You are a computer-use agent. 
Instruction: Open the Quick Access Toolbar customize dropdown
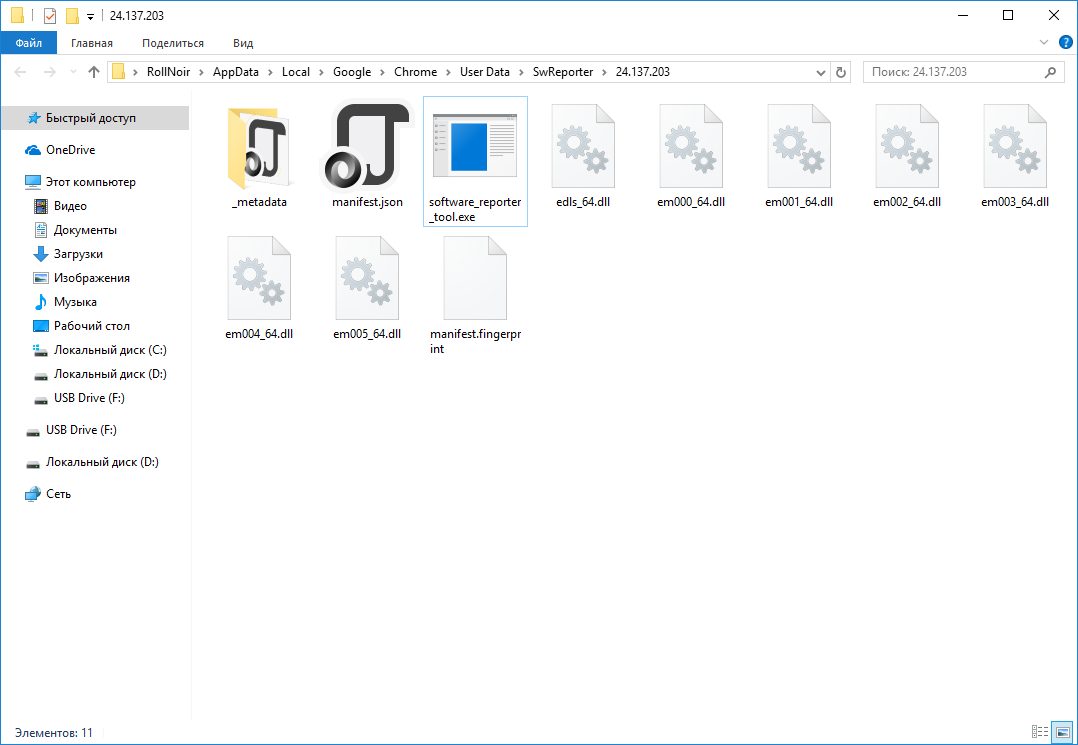90,16
